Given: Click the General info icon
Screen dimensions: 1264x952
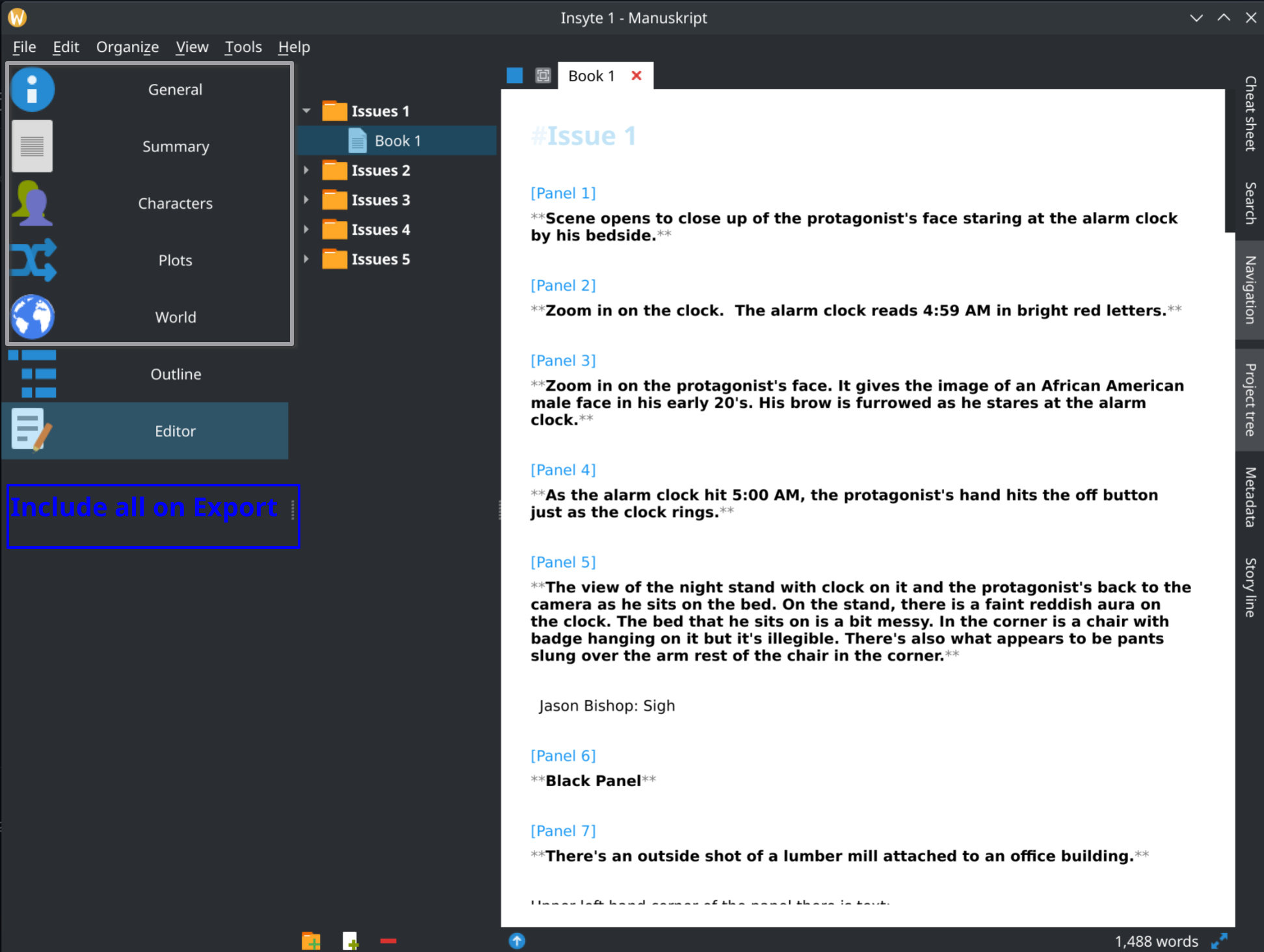Looking at the screenshot, I should pos(33,89).
